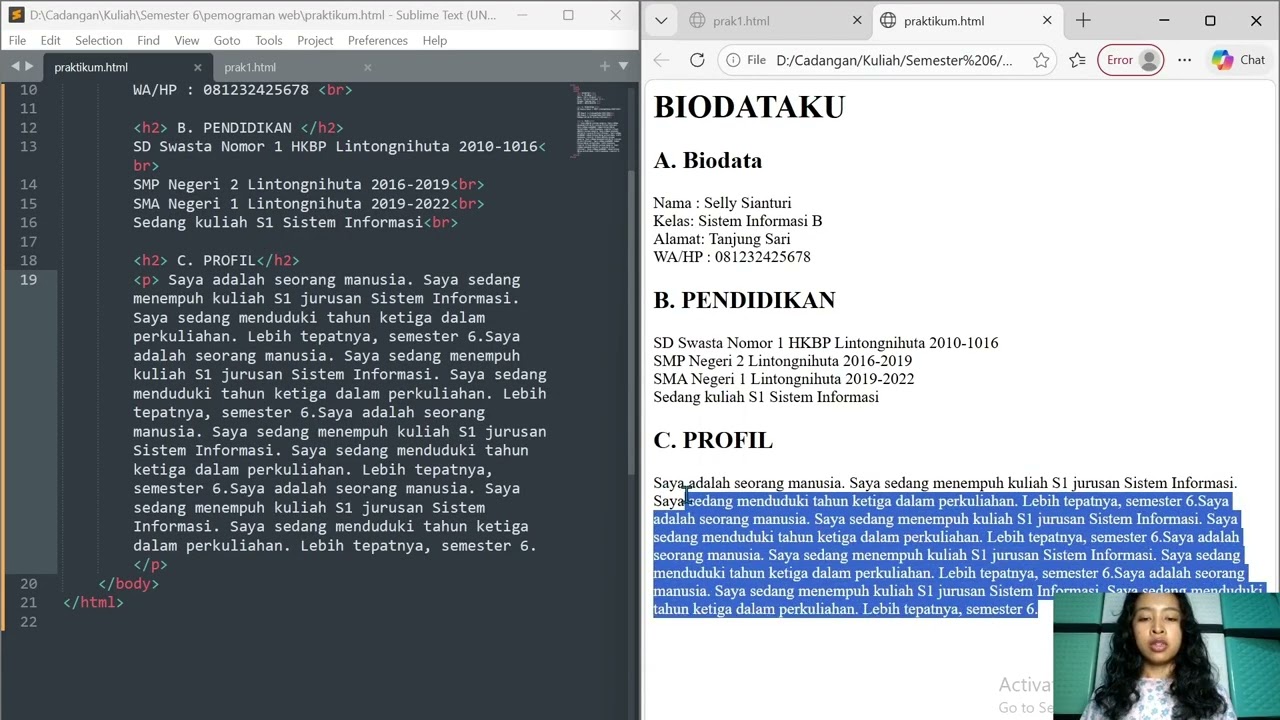Minimize the browser window

click(x=1164, y=20)
